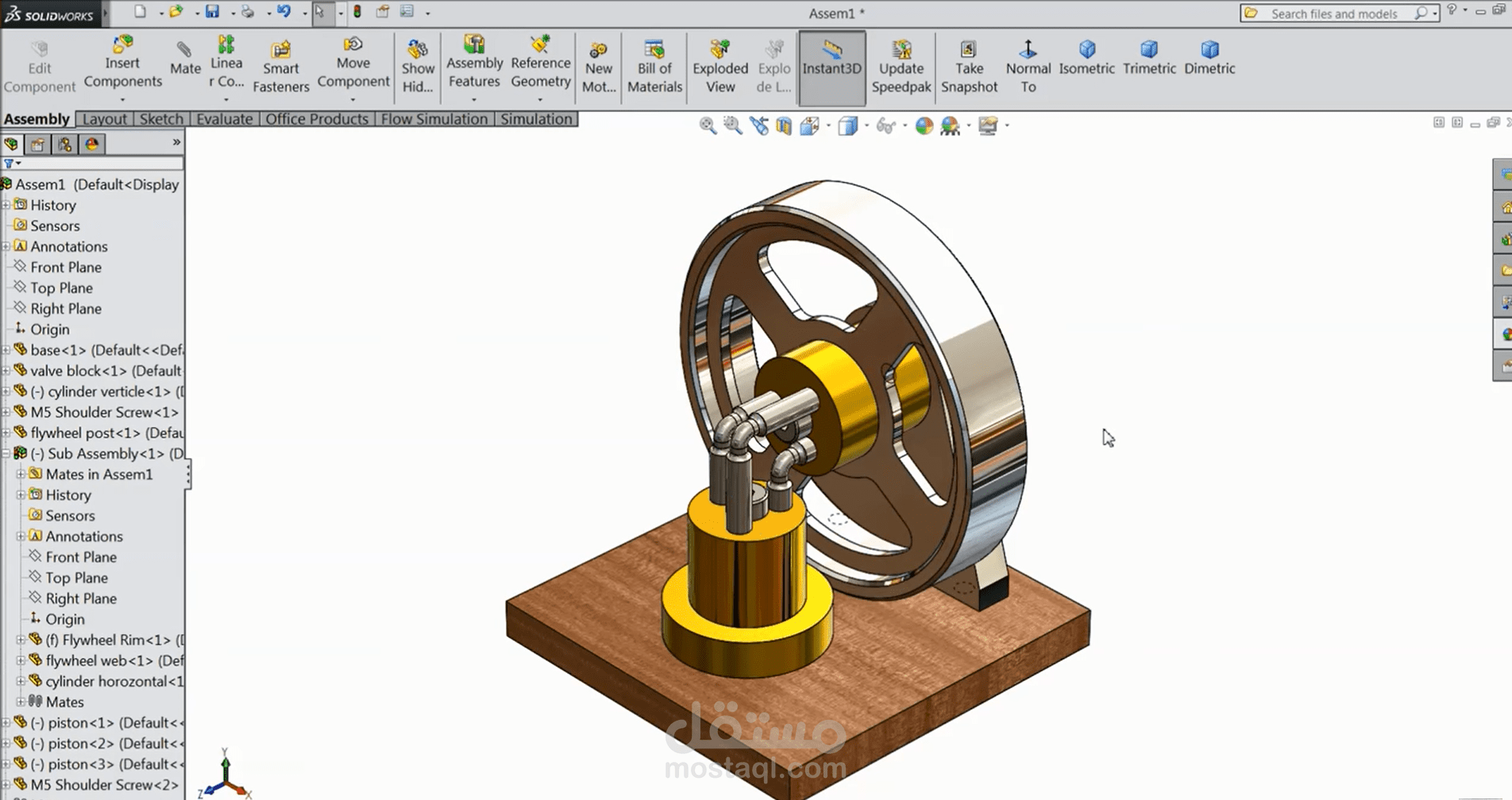Click the New document icon
Image resolution: width=1512 pixels, height=800 pixels.
point(140,12)
